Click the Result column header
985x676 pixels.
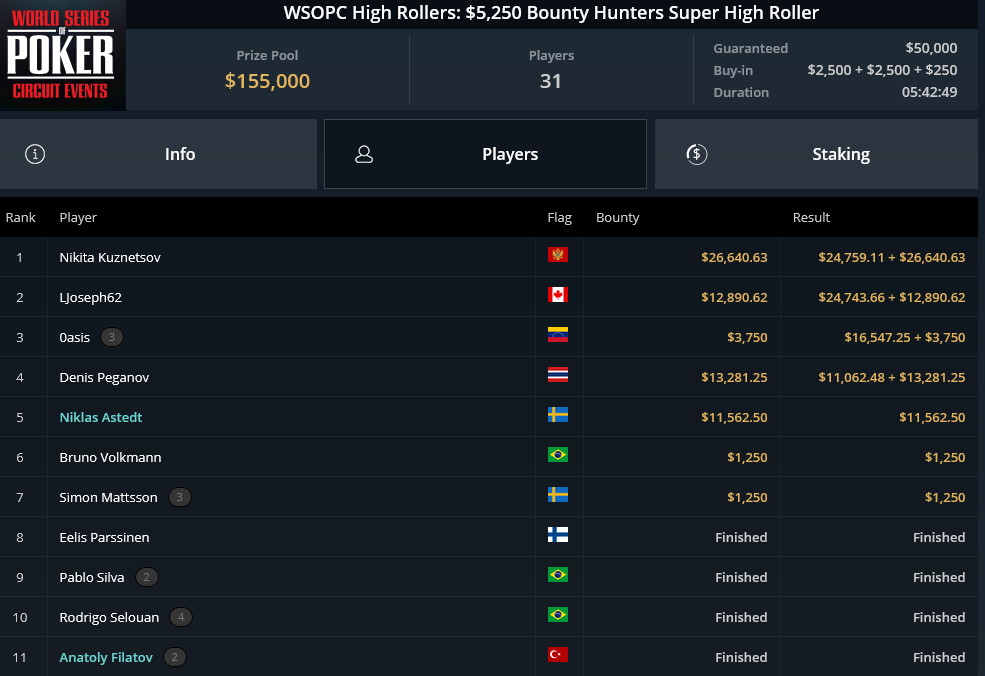811,217
